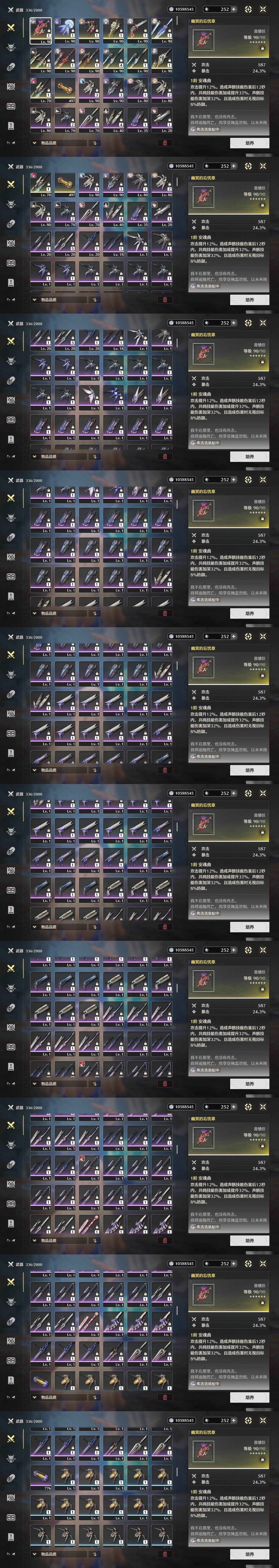Click the compass icon left of X in topmost header
Viewport: 279px width, 1568px height.
248,9
